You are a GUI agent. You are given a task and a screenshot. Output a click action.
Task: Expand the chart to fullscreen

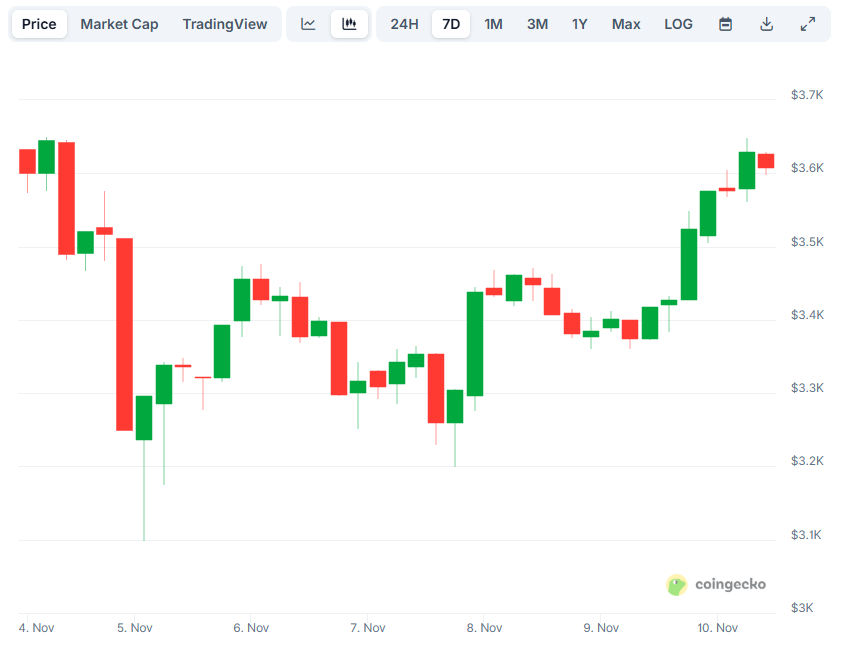click(808, 23)
